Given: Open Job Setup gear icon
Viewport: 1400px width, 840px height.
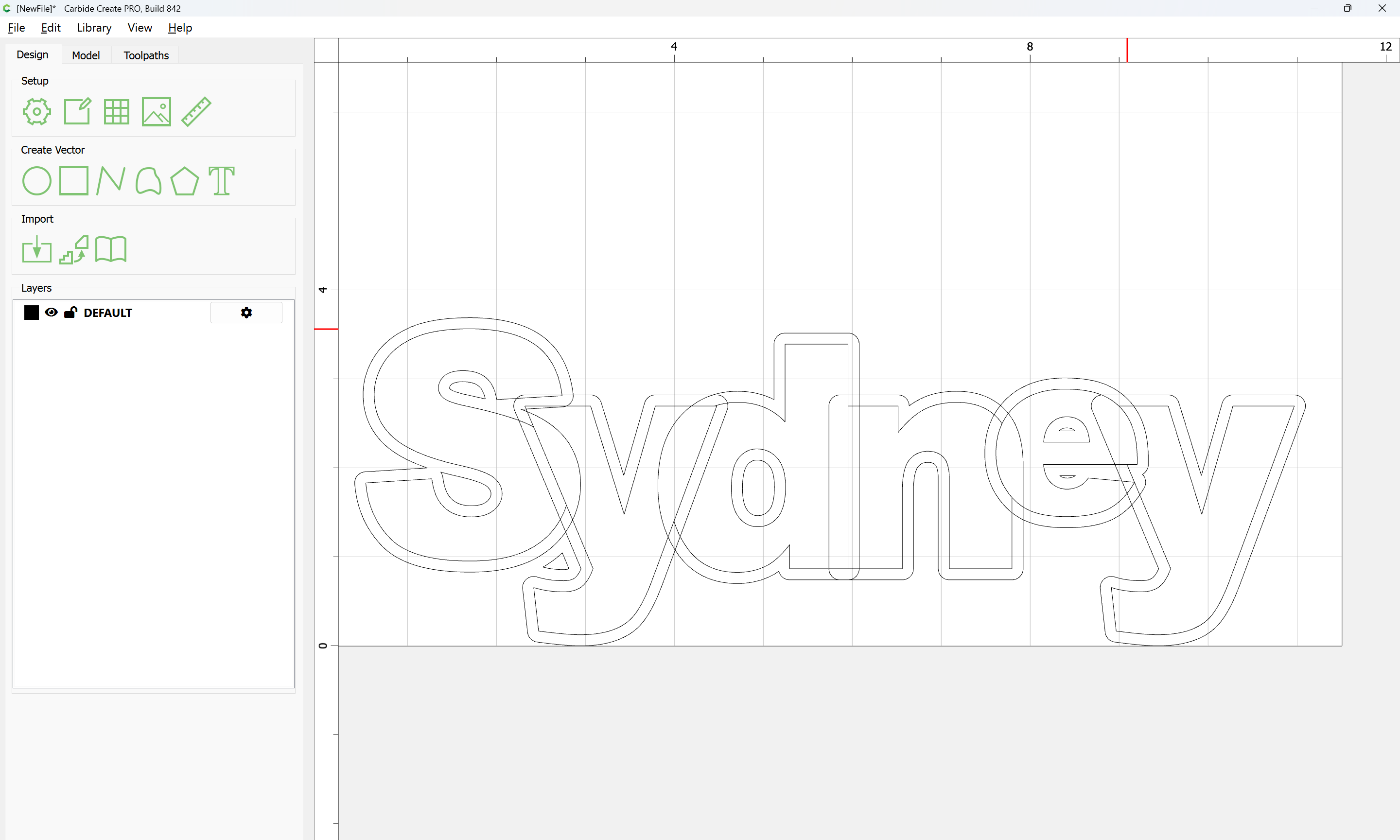Looking at the screenshot, I should pos(37,111).
